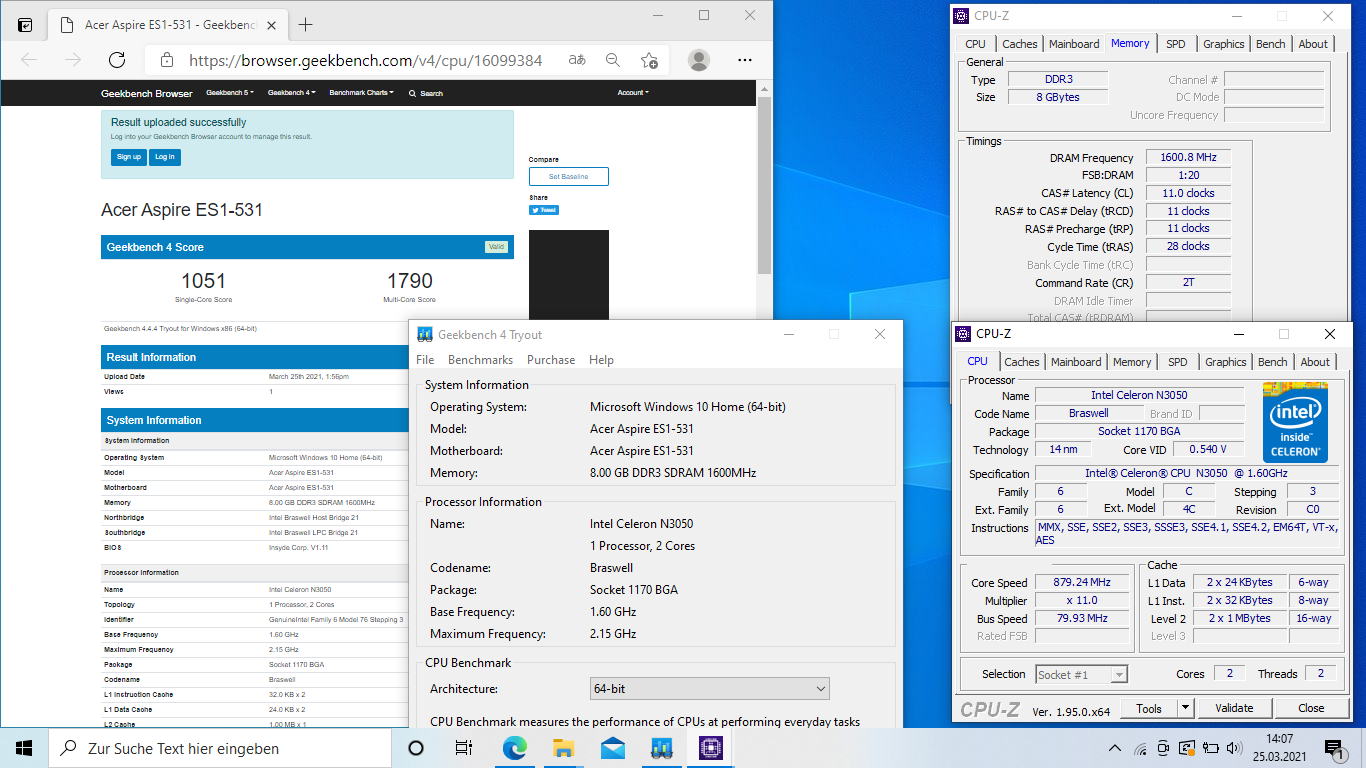Open the Windows Start menu
Image resolution: width=1366 pixels, height=768 pixels.
(x=24, y=748)
